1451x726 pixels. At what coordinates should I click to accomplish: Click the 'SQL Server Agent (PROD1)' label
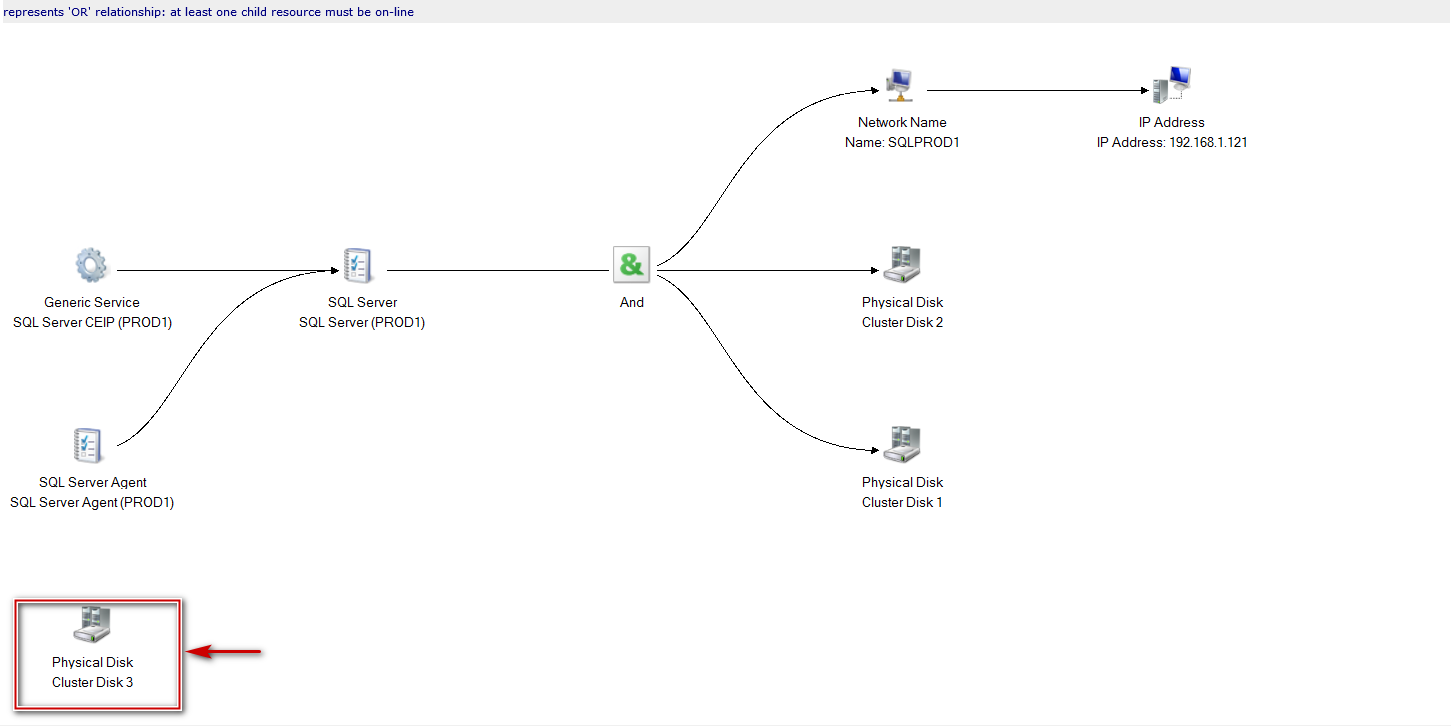(x=92, y=502)
